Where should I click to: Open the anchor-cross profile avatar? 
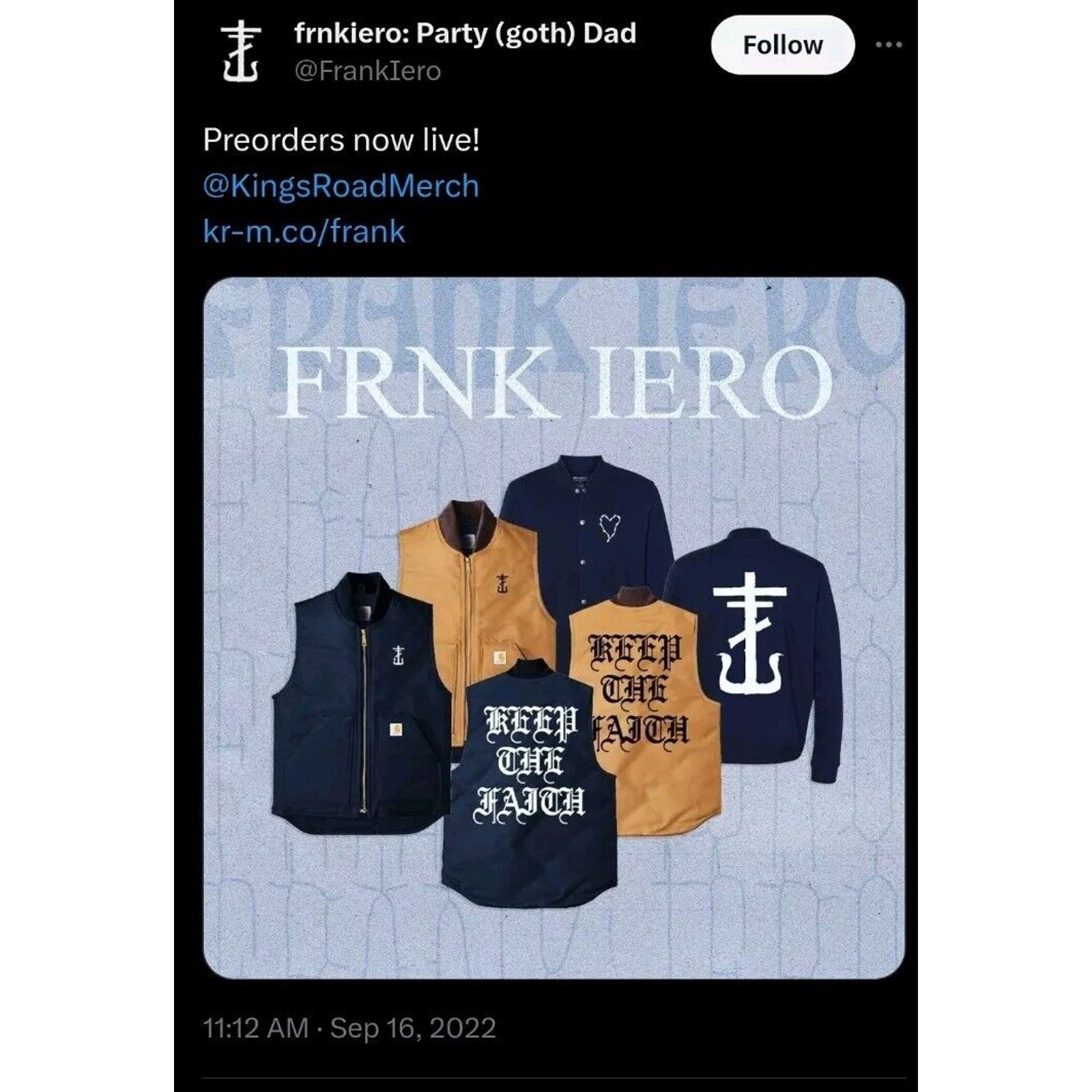[x=242, y=52]
